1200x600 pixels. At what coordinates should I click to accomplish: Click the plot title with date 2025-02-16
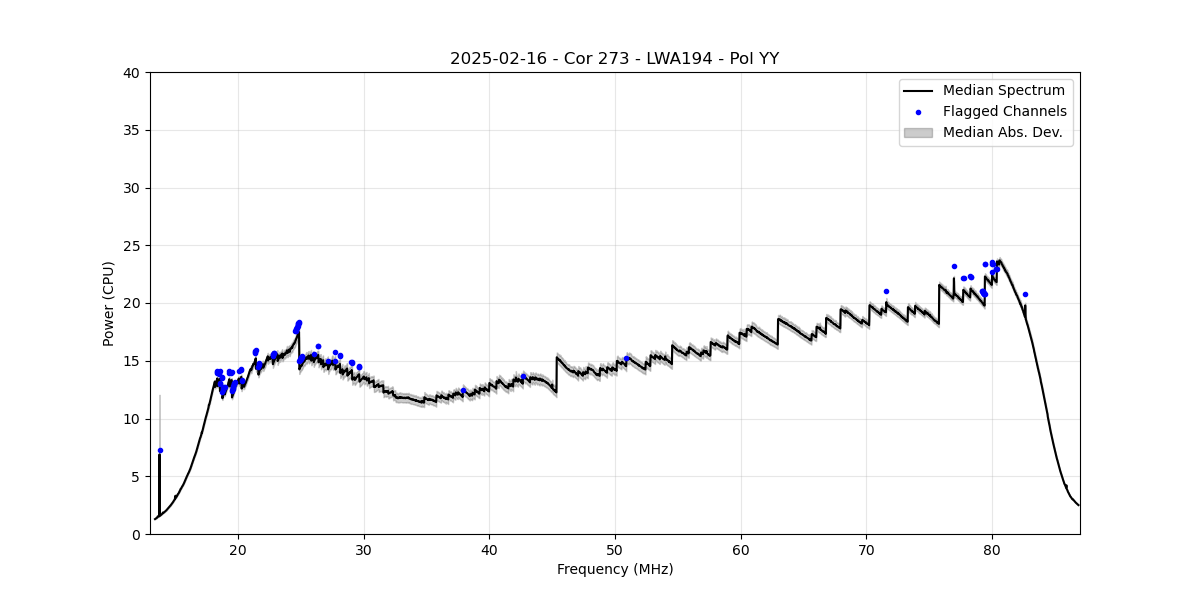pos(614,58)
